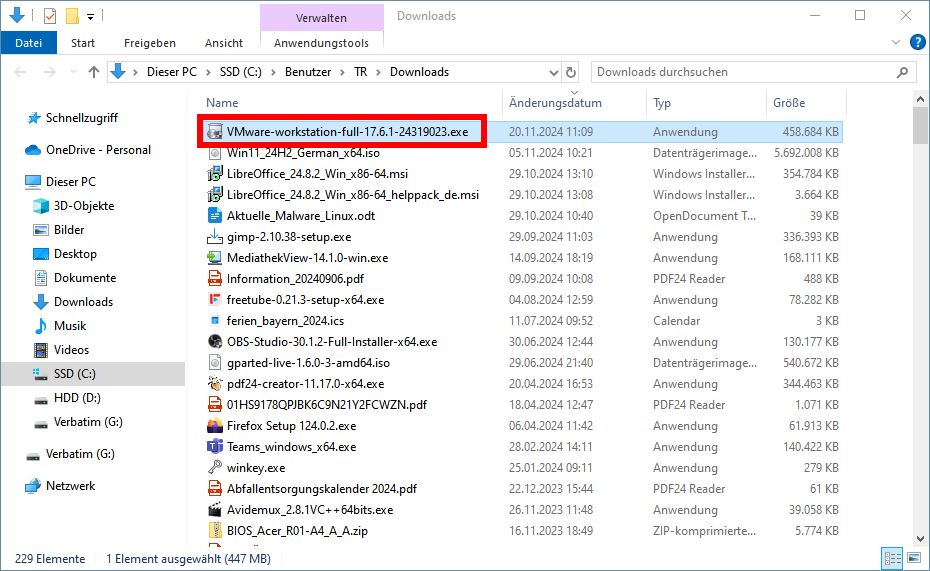Screen dimensions: 930x571
Task: Select the Verwalten contextual tab
Action: [321, 18]
